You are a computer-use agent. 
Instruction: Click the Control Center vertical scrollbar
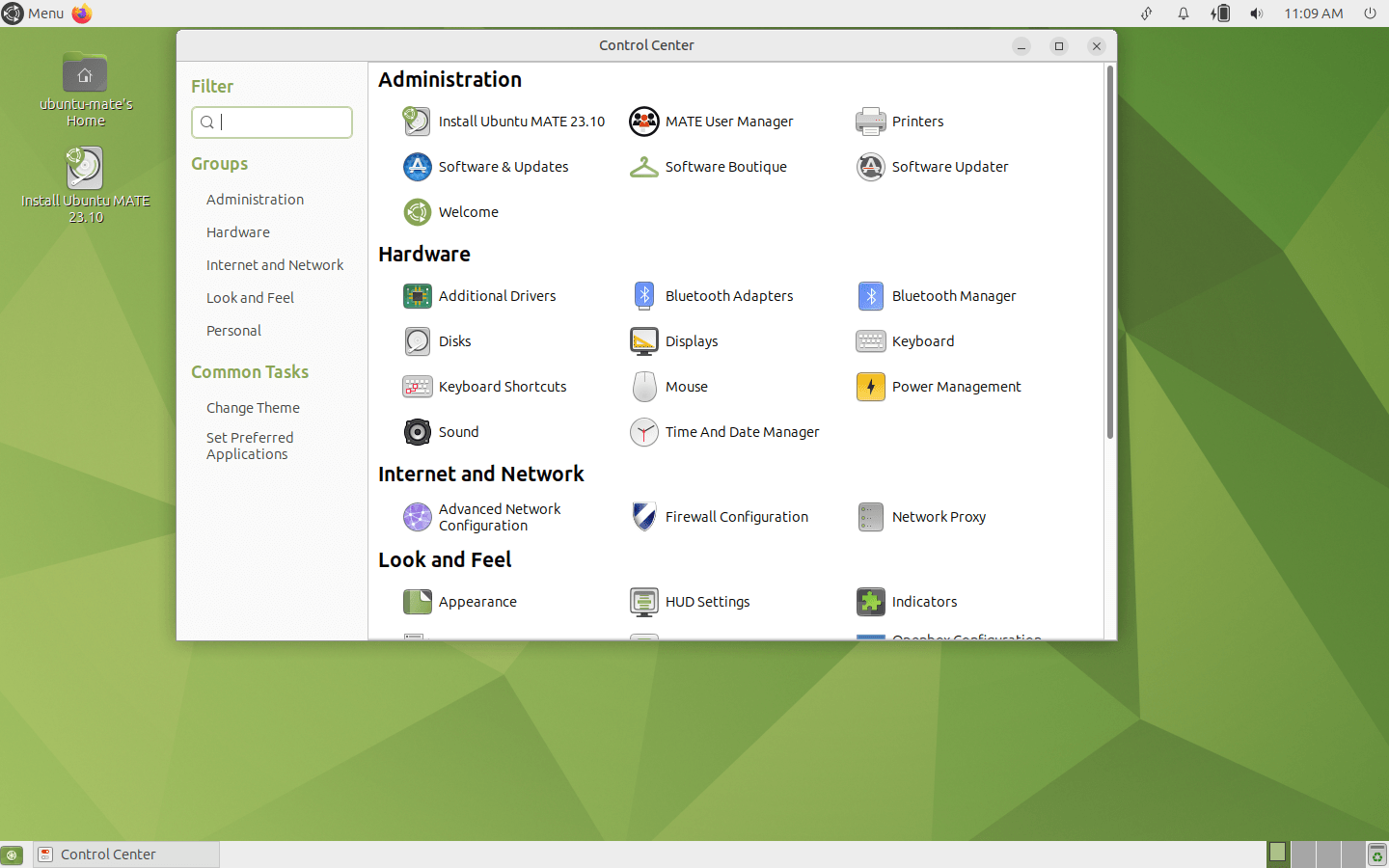point(1110,251)
